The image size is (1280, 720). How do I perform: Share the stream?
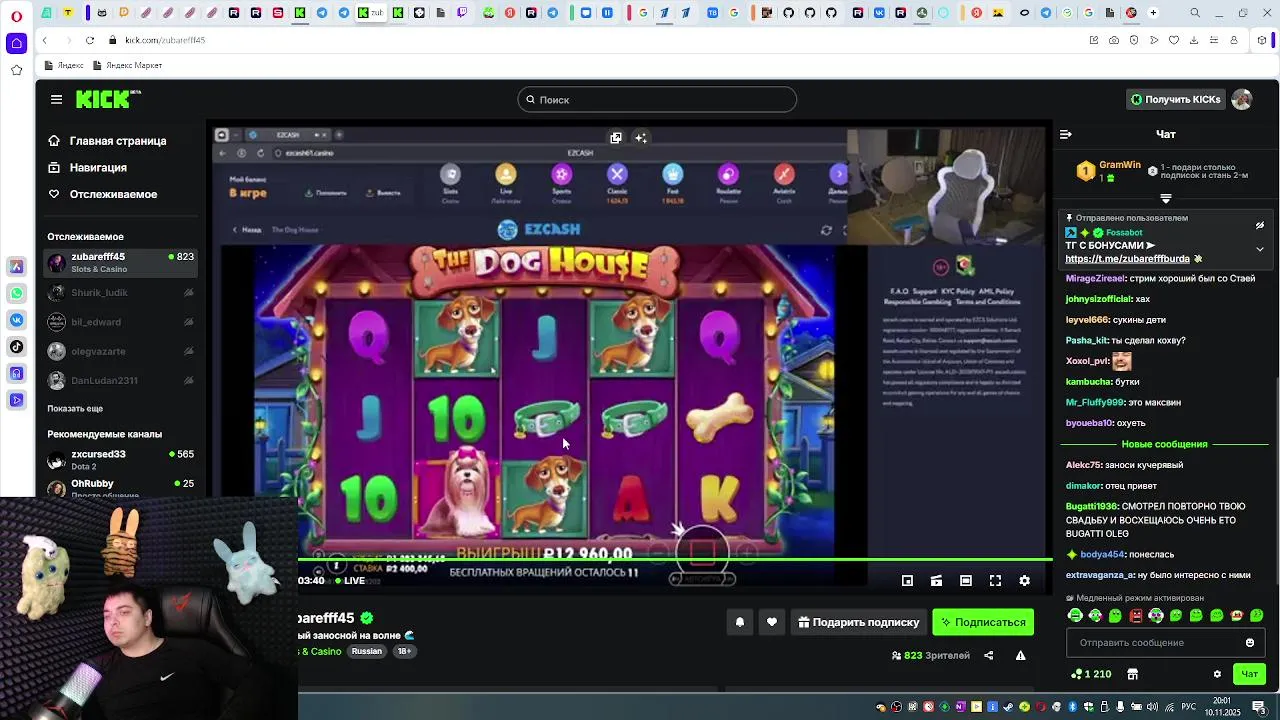pyautogui.click(x=989, y=655)
